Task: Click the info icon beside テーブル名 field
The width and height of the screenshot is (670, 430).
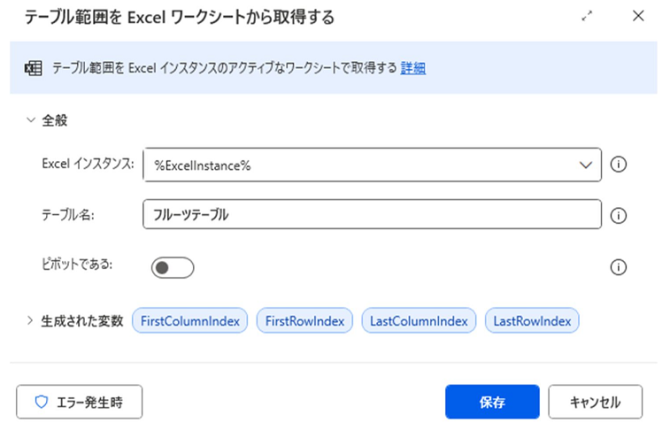Action: (x=618, y=215)
